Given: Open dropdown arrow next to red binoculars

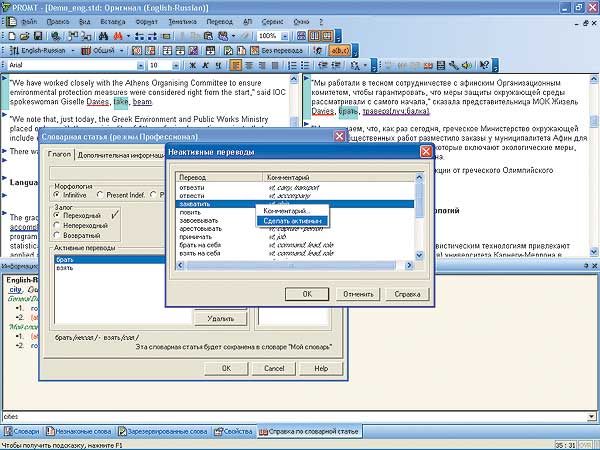Looking at the screenshot, I should click(128, 36).
